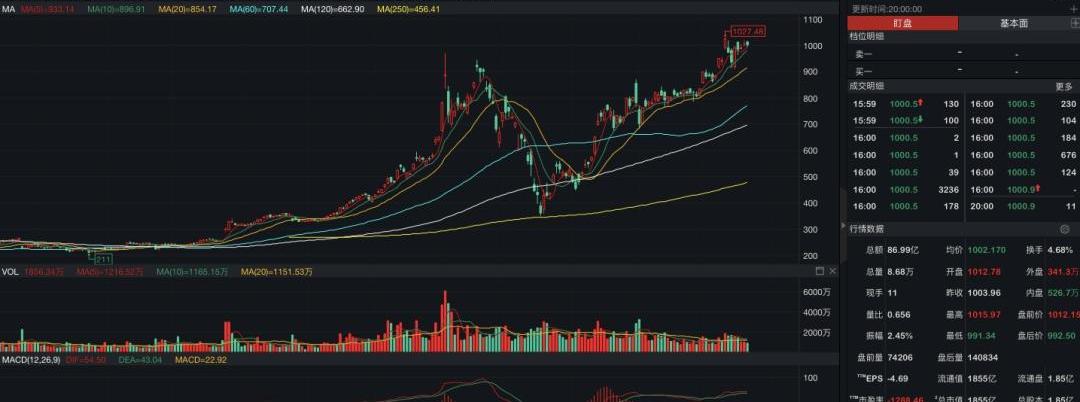Viewport: 1080px width, 402px height.
Task: Click the 换手 value 4.68%
Action: coord(1059,249)
